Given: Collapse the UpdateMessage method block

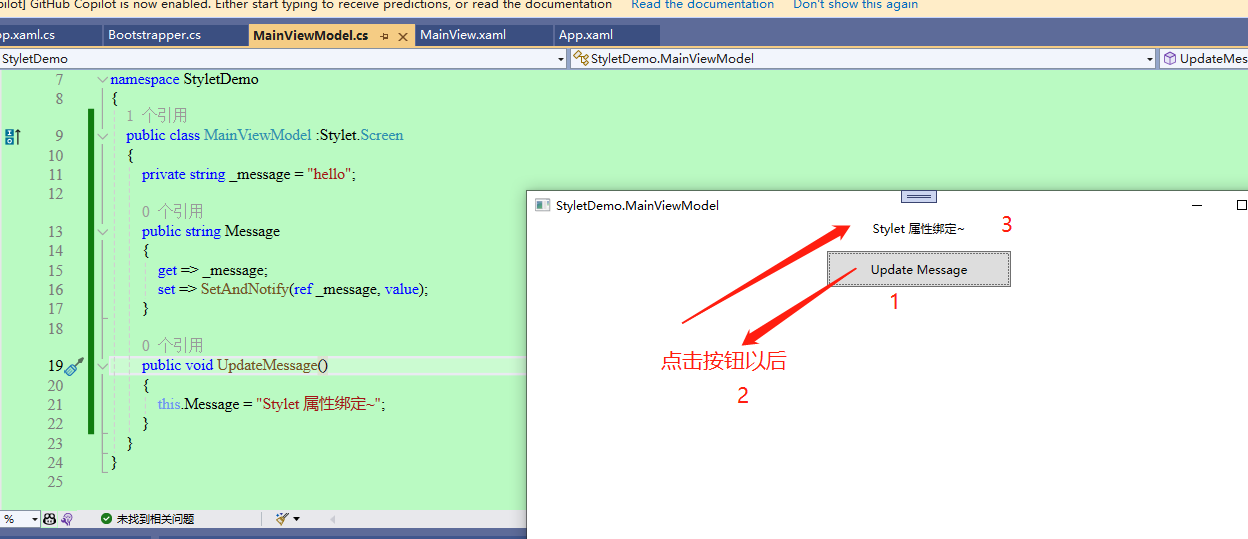Looking at the screenshot, I should click(102, 366).
